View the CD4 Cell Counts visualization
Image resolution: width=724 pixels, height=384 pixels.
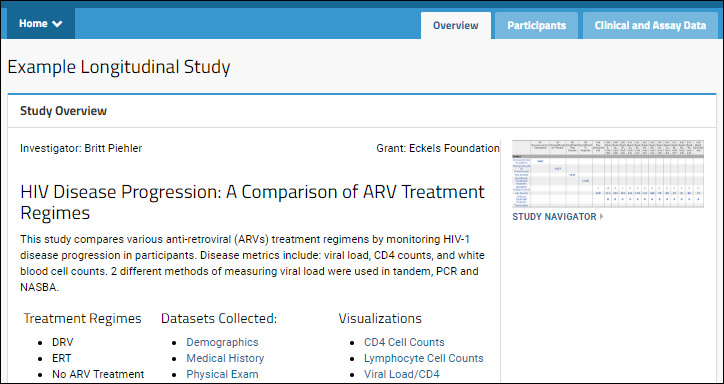[x=404, y=342]
